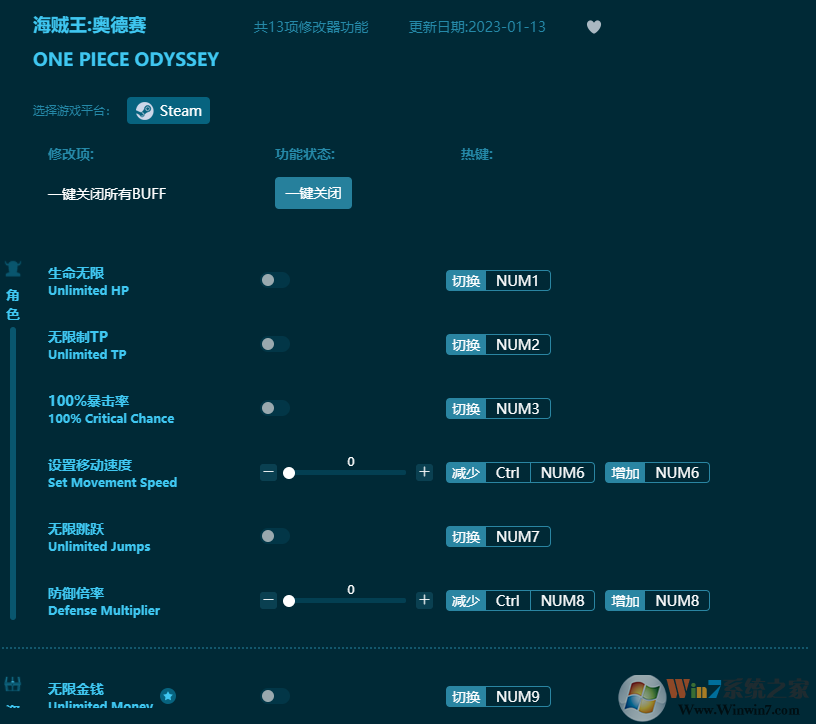Viewport: 816px width, 724px height.
Task: Click plus button for Defense Multiplier
Action: click(424, 600)
